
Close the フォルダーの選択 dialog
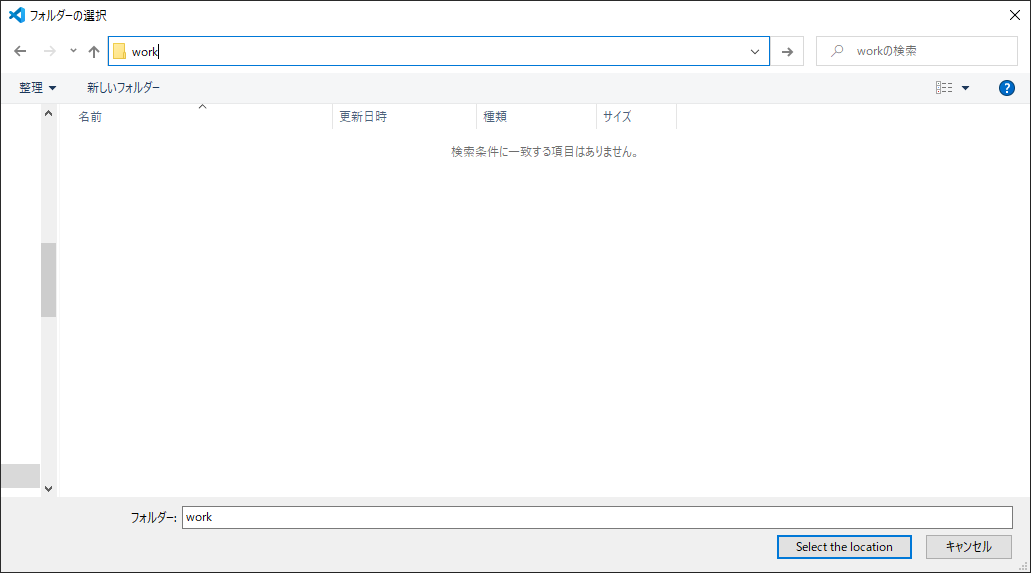tap(1015, 15)
